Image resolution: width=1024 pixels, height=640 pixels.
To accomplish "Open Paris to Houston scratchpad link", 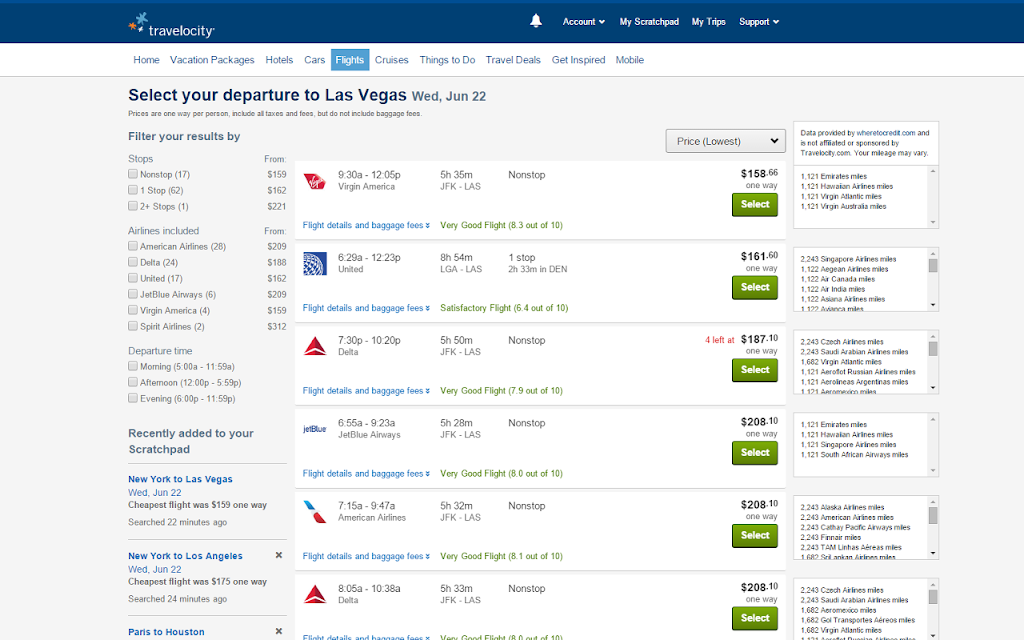I will point(167,632).
